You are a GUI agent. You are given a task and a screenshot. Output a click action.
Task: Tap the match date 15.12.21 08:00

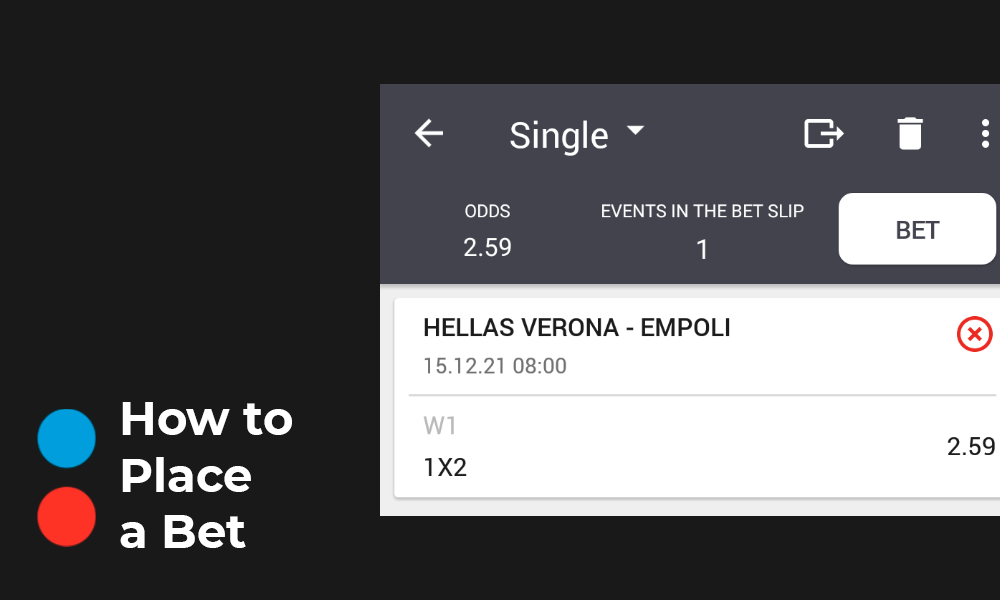tap(494, 366)
